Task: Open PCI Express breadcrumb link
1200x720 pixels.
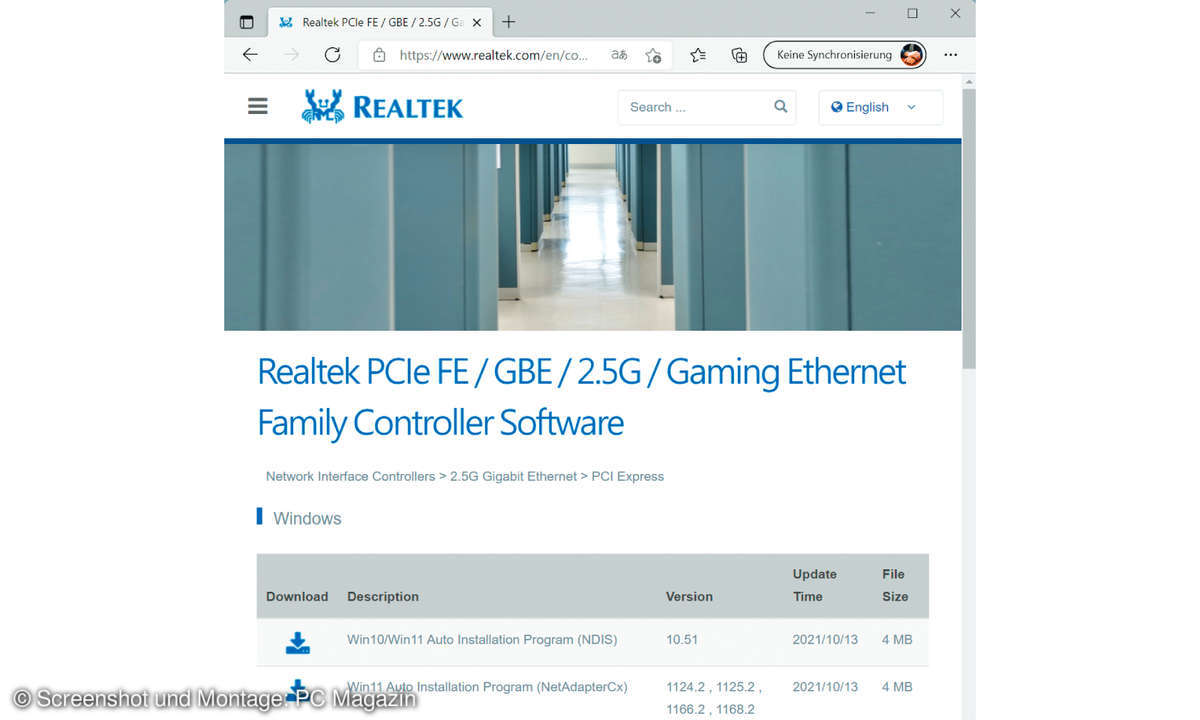Action: [x=628, y=476]
